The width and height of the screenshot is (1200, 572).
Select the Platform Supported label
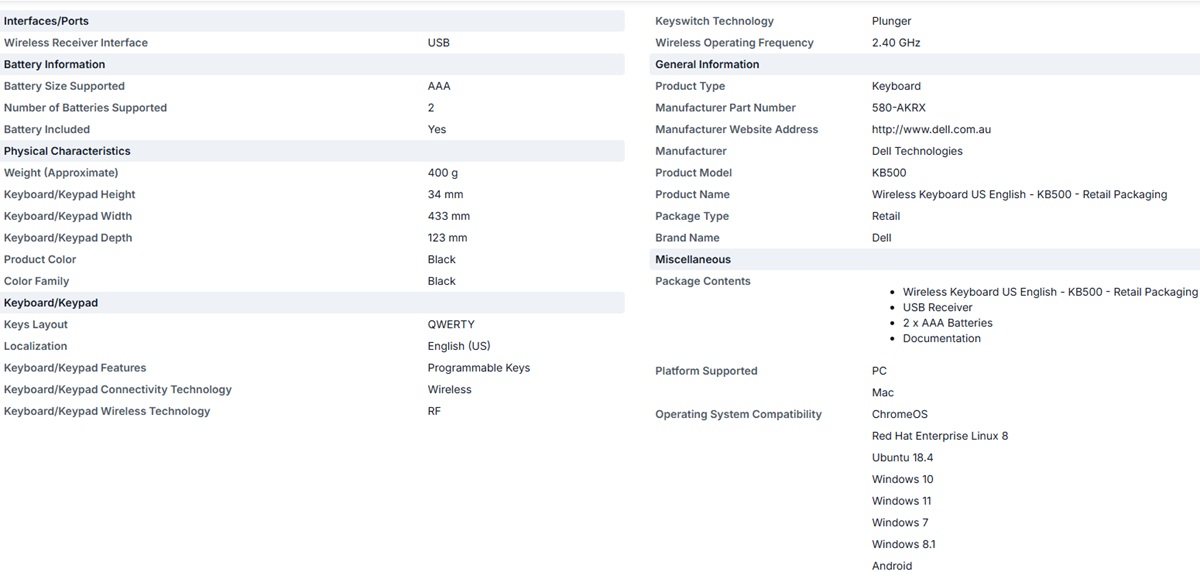pos(706,371)
